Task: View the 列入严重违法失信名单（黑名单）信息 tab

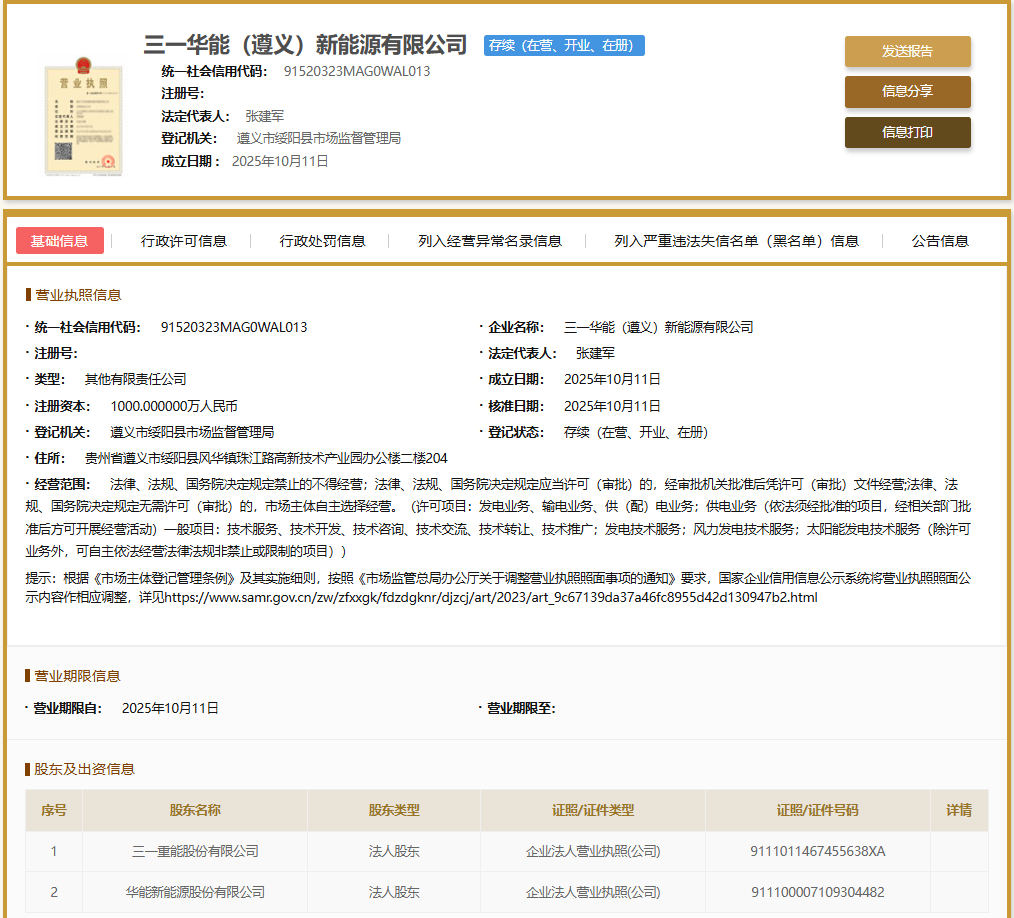Action: coord(736,241)
